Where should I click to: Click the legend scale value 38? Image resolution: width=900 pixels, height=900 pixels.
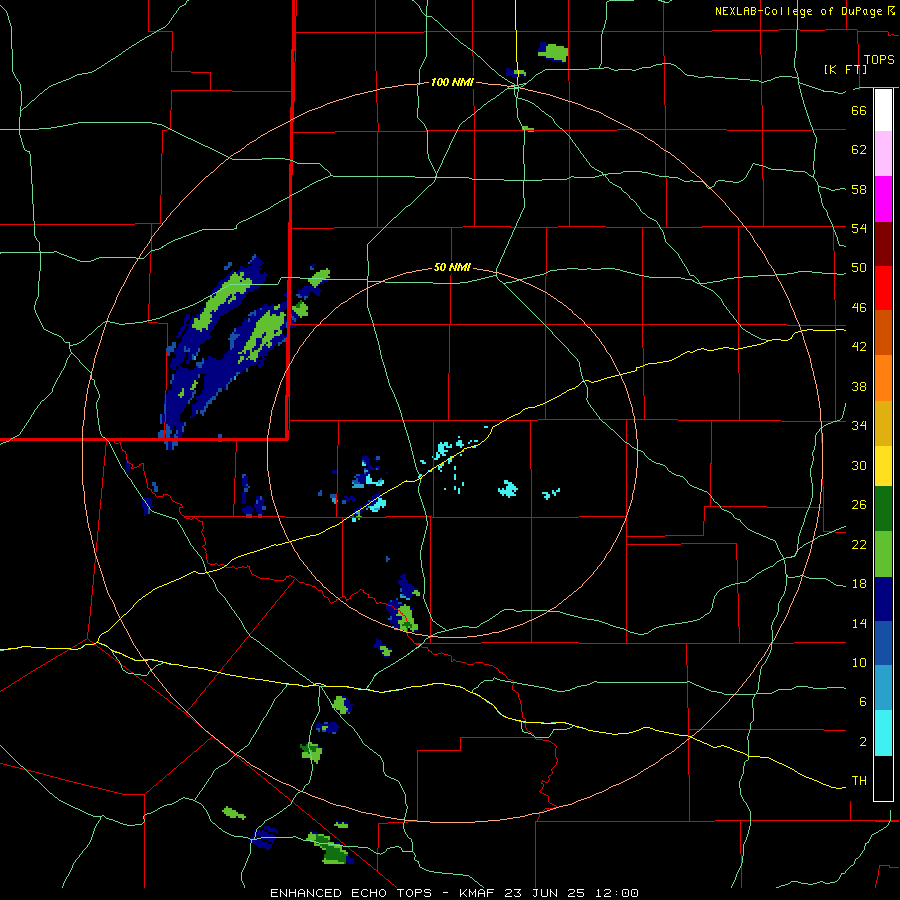[859, 386]
